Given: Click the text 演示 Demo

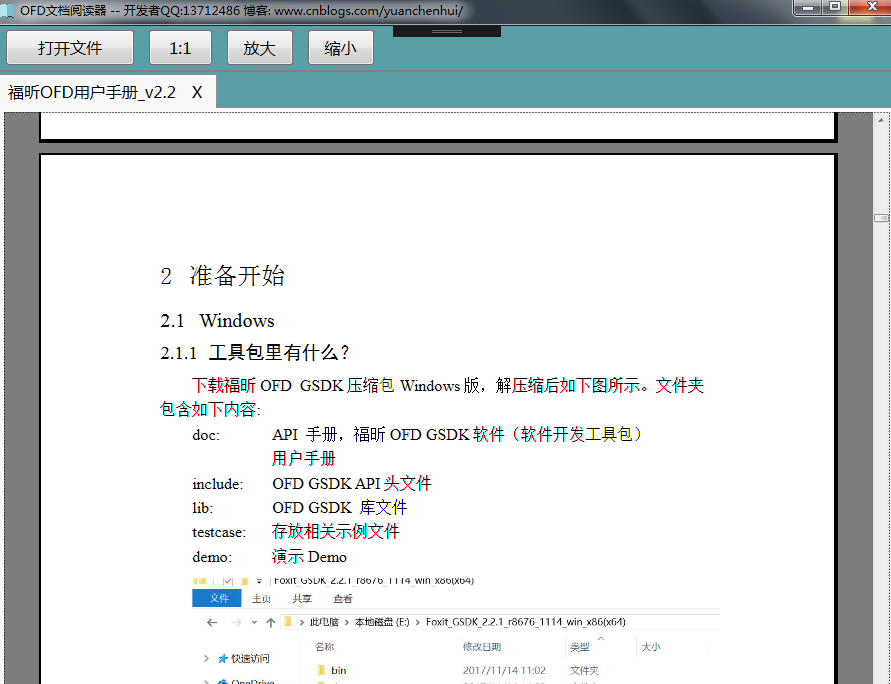Looking at the screenshot, I should 309,556.
